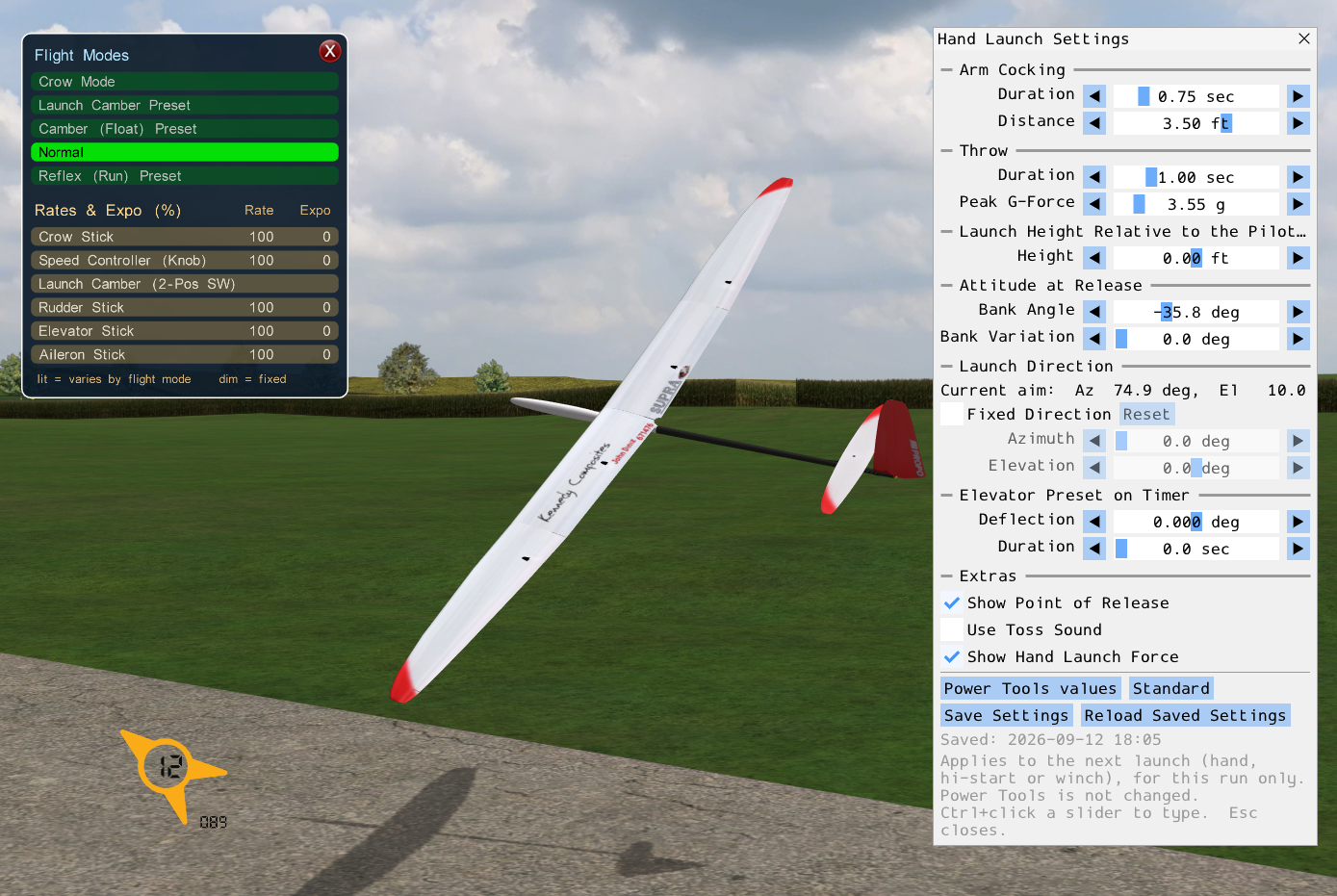1337x896 pixels.
Task: Select the Aileron Stick rates row
Action: [x=185, y=354]
